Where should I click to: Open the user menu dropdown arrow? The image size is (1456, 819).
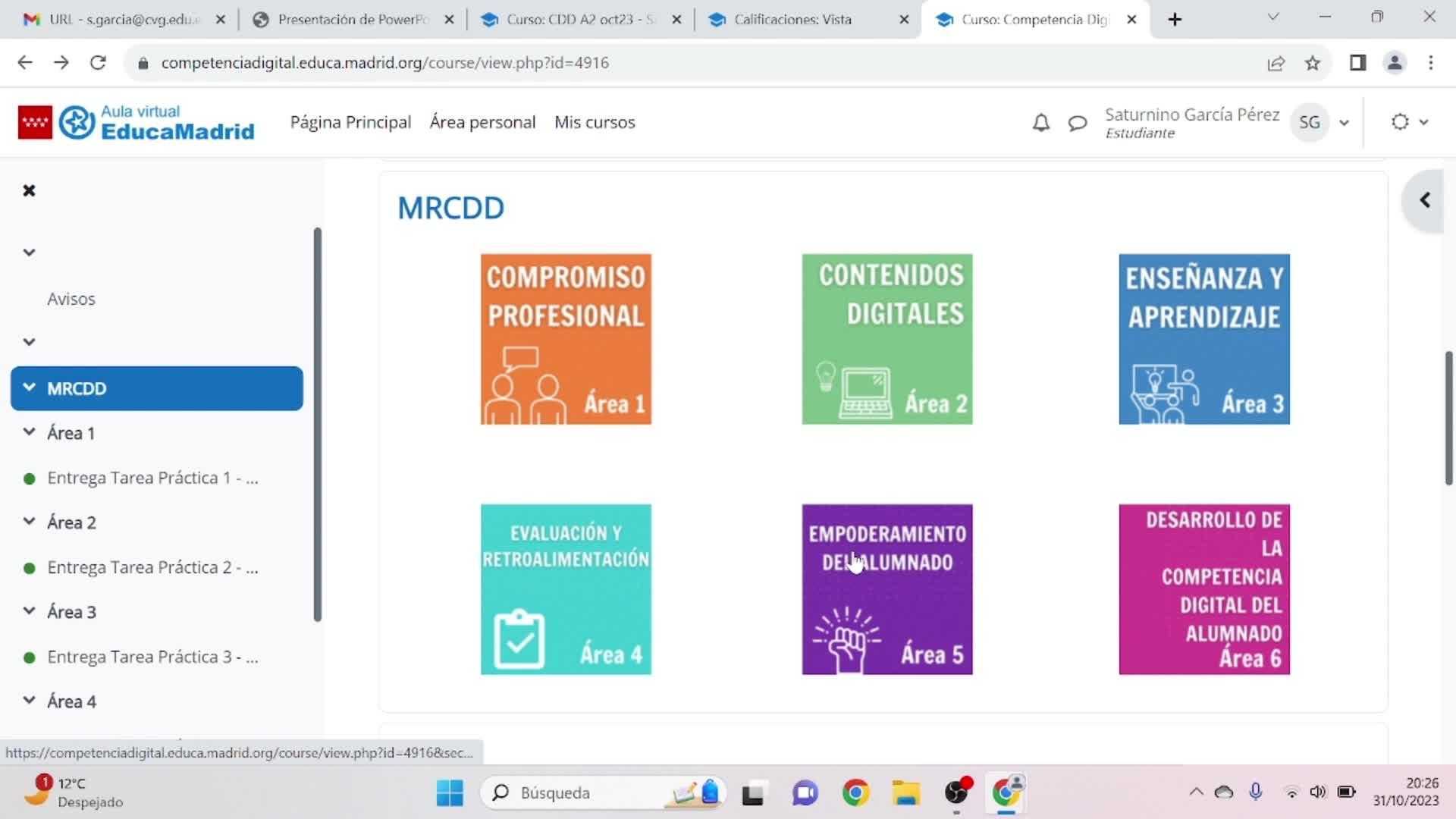pos(1344,123)
